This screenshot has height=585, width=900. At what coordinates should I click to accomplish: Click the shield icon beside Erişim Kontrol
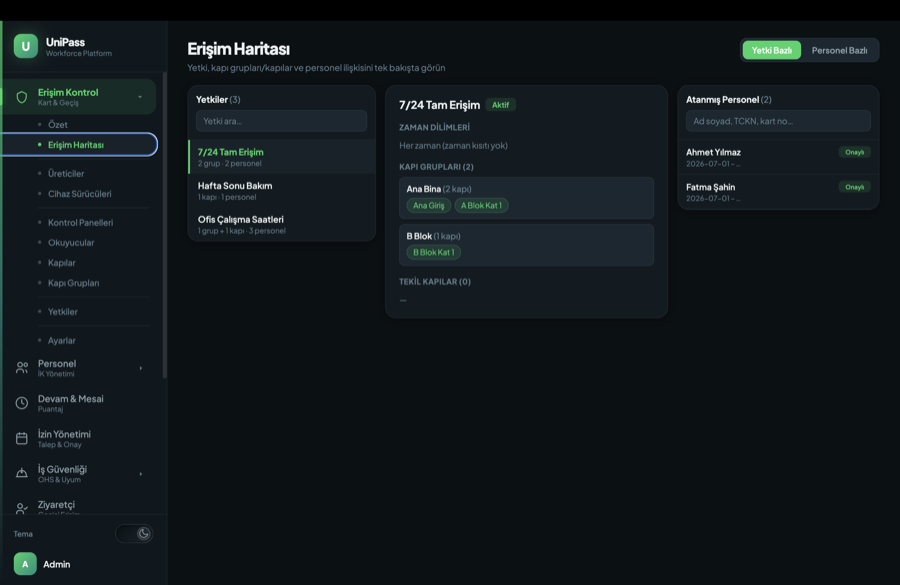22,97
